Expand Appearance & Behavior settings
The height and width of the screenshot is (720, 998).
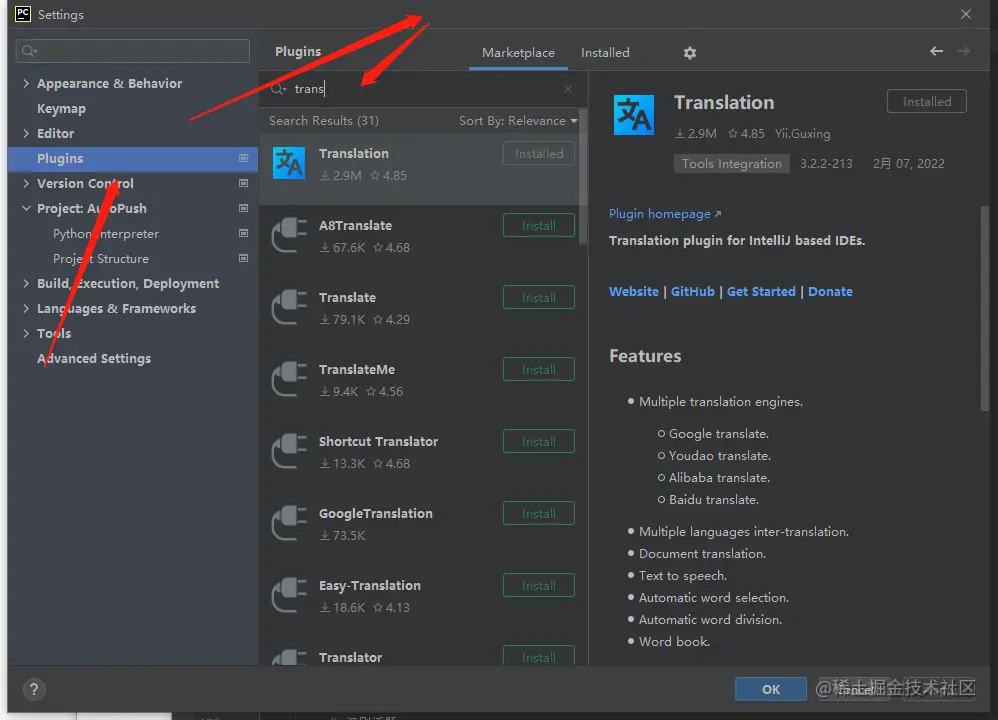(26, 83)
